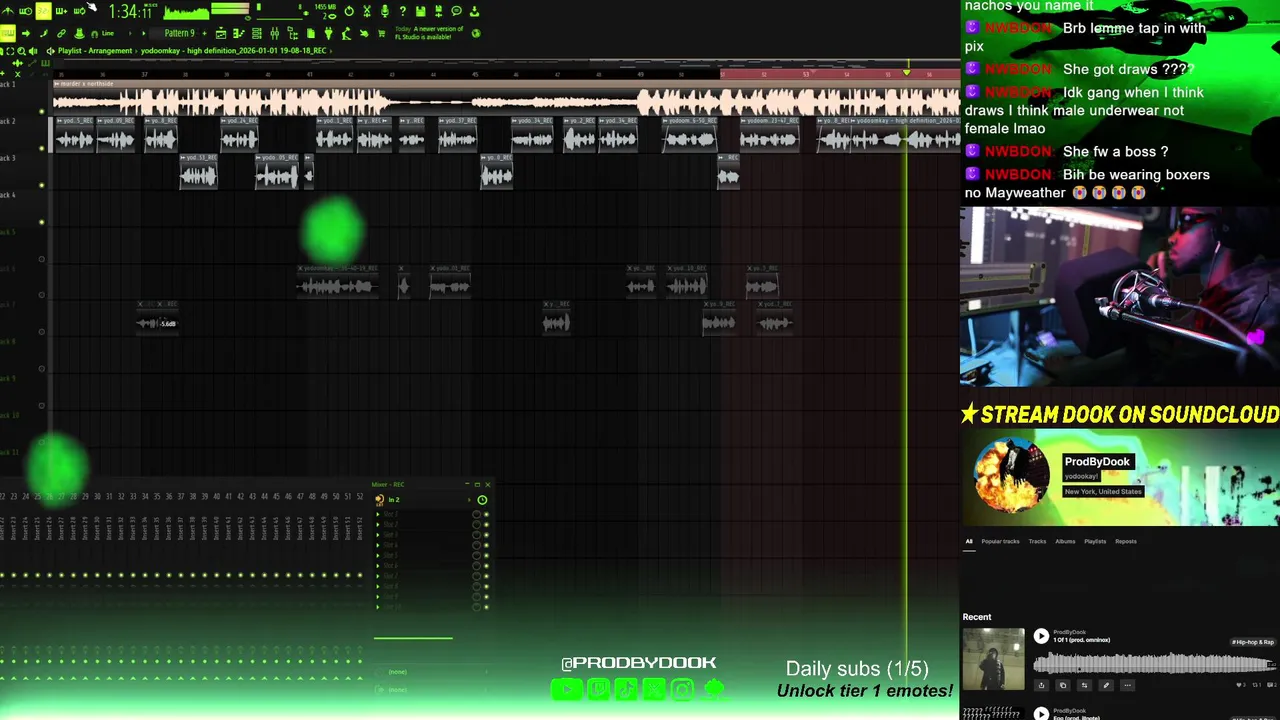This screenshot has height=720, width=1280.
Task: Click the edit pencil button under 1 Of 1 track
Action: [1106, 685]
